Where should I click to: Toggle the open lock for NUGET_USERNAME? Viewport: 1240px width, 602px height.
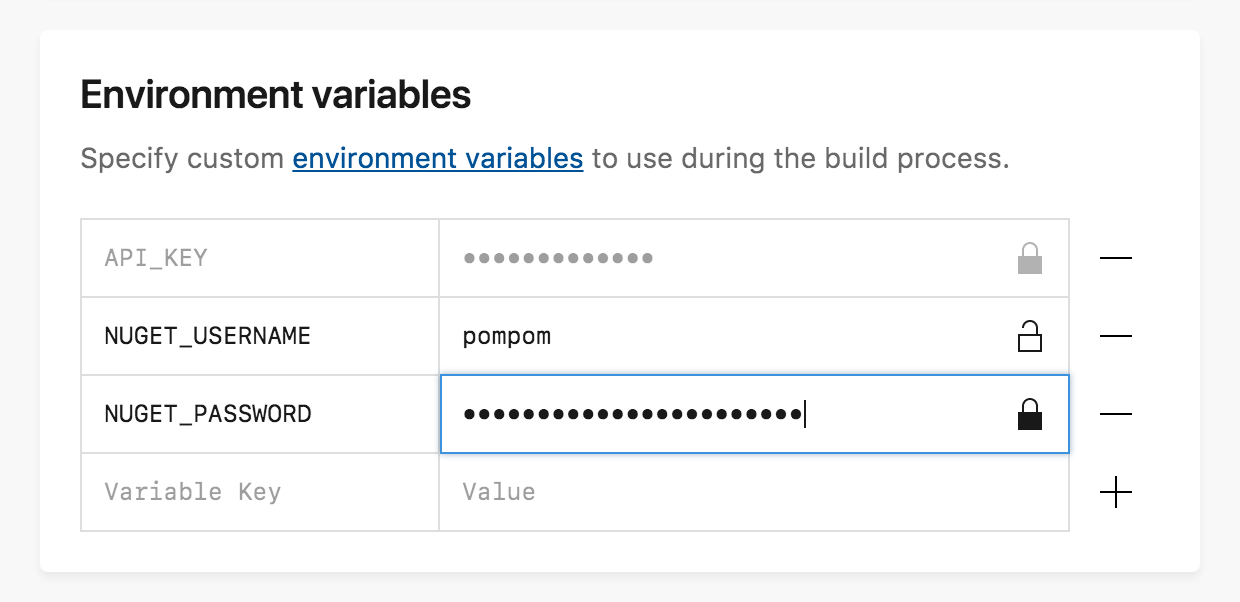pos(1029,337)
